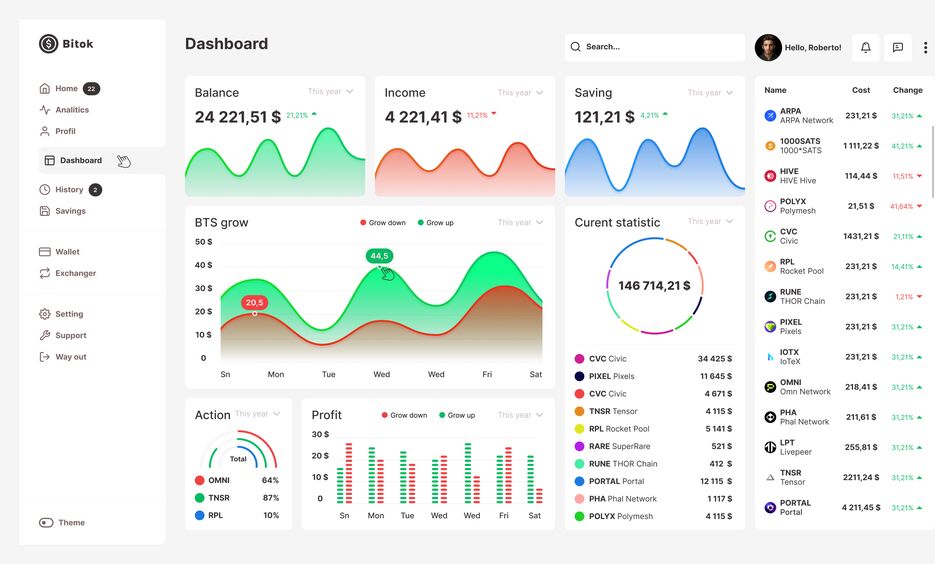Toggle the Theme switch
The height and width of the screenshot is (564, 935).
click(x=46, y=522)
